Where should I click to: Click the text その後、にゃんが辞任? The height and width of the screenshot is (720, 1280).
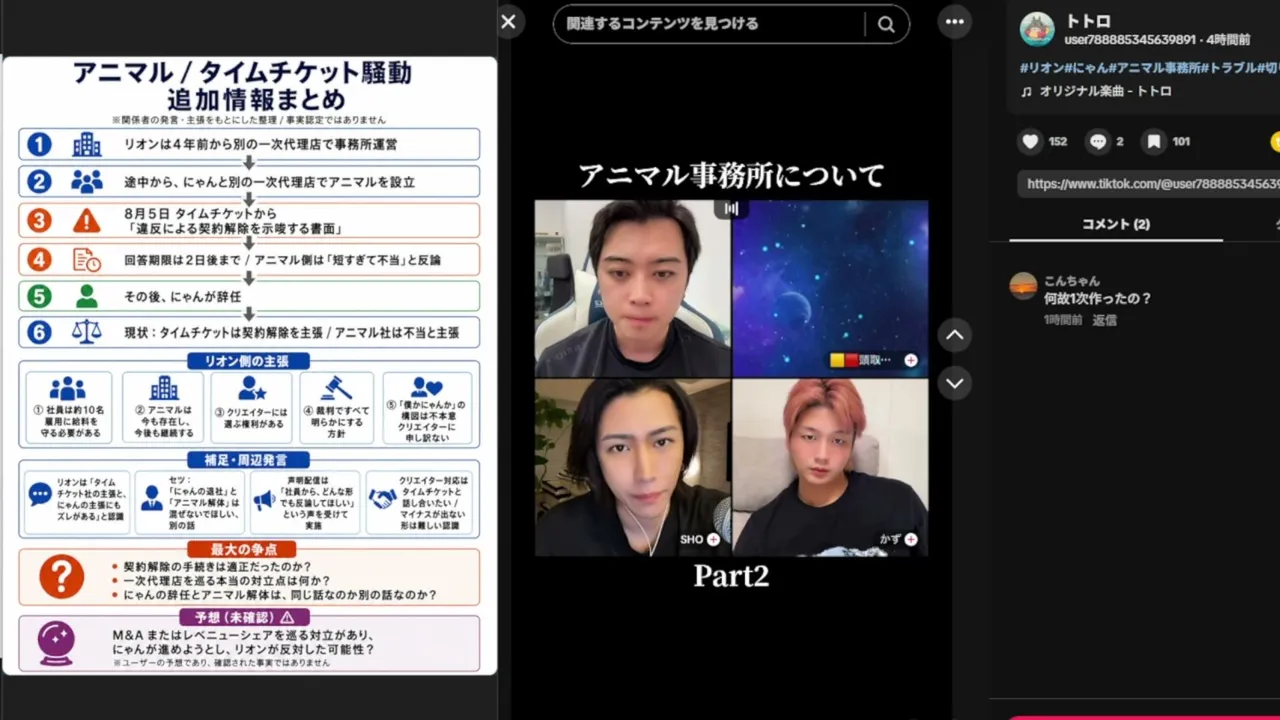(x=183, y=296)
